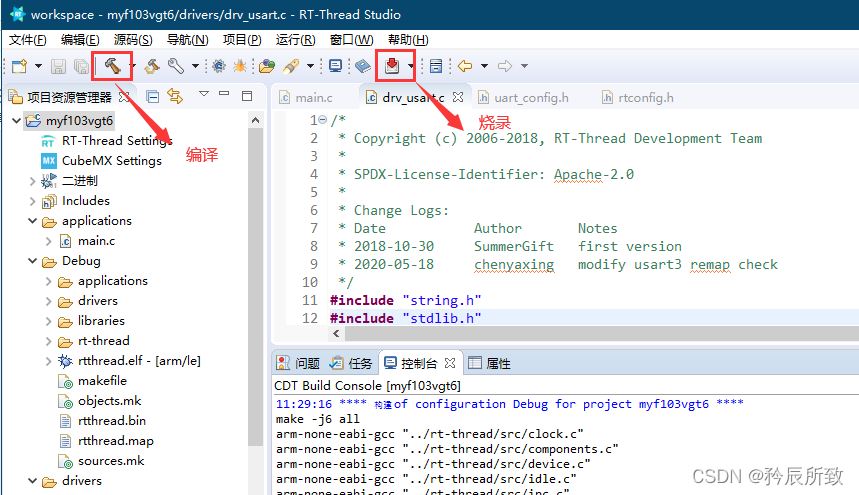Click the blue window layout icon
859x495 pixels.
[x=436, y=66]
